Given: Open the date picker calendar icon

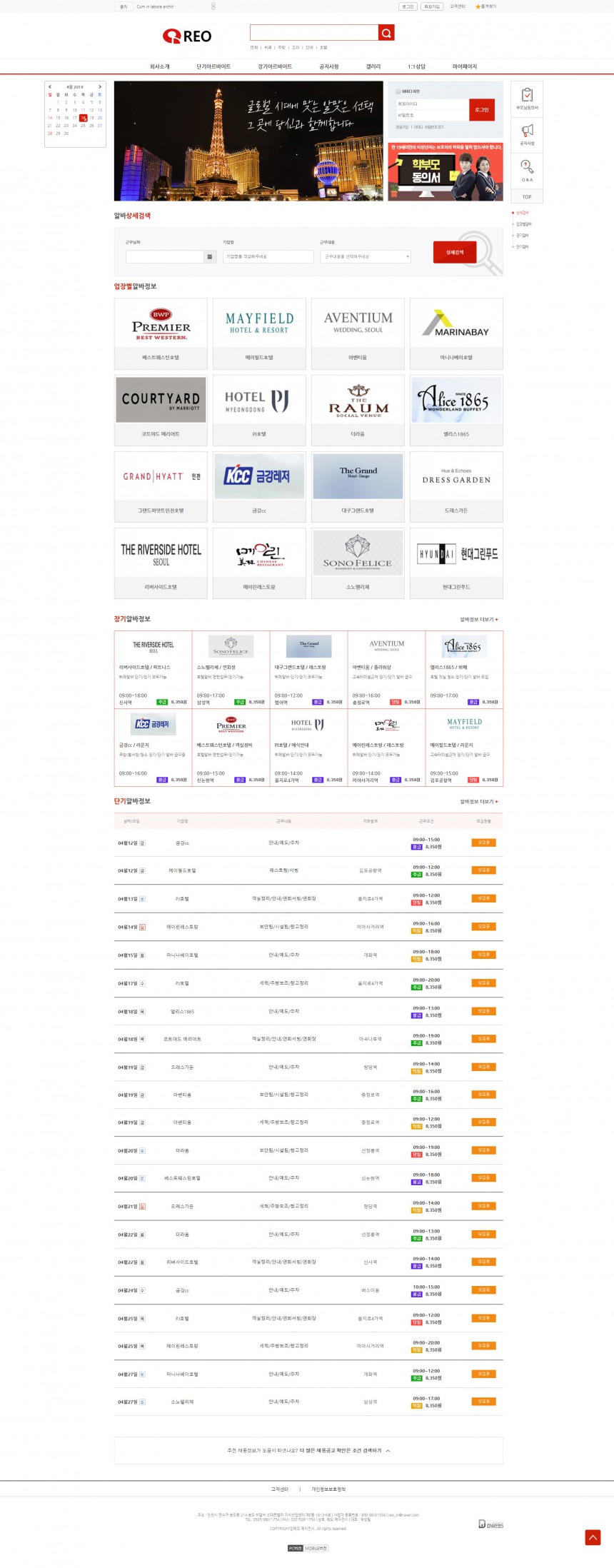Looking at the screenshot, I should point(210,256).
